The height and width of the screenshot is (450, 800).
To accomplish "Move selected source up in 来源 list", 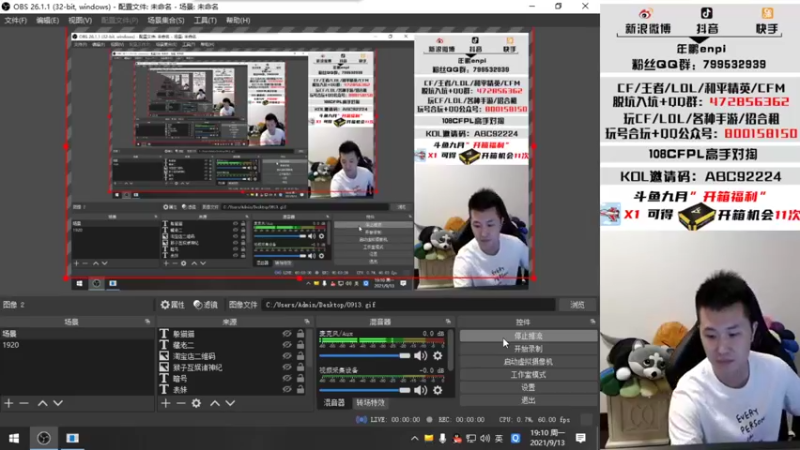I will point(215,403).
